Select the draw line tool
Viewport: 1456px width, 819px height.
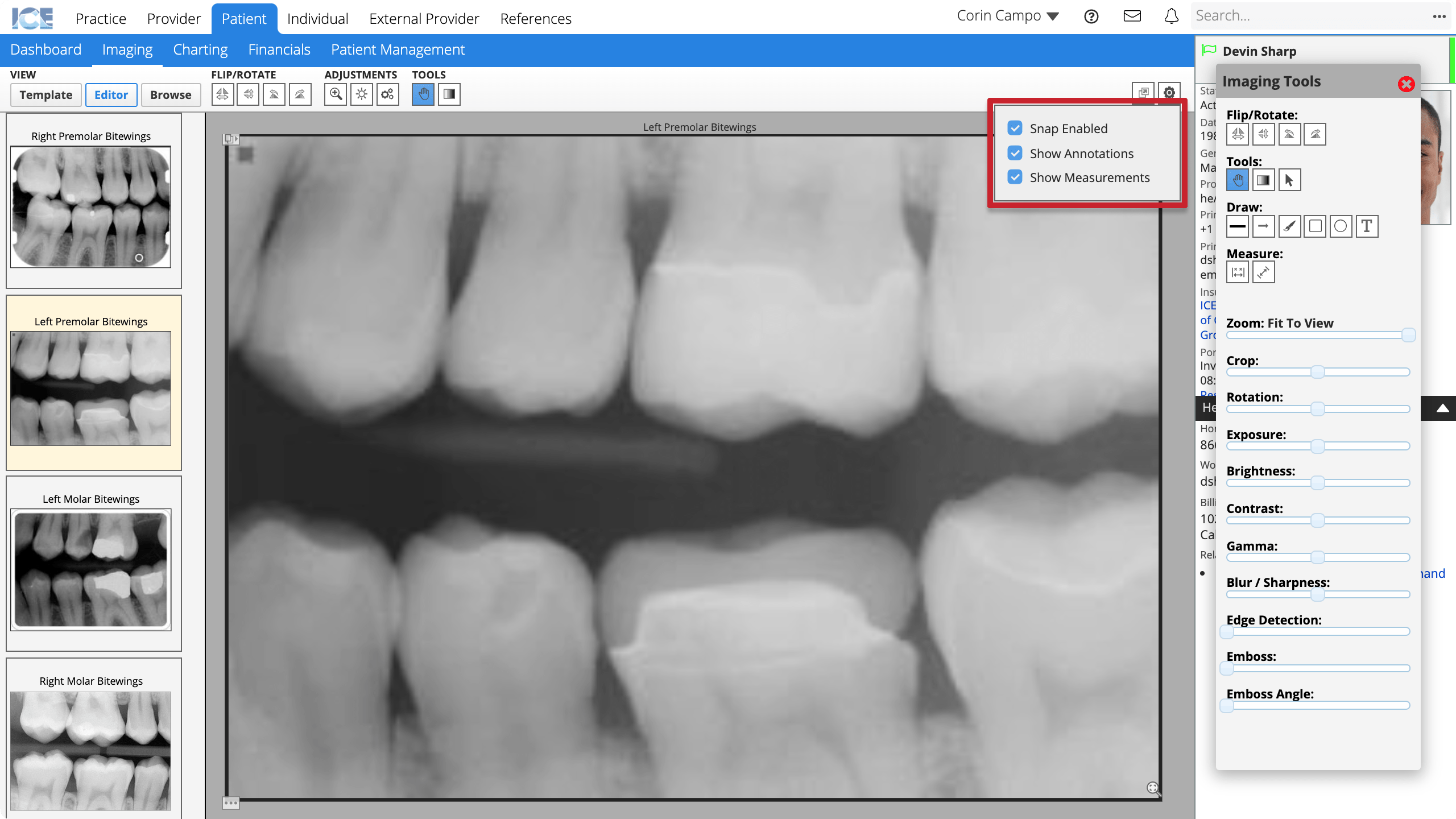(1238, 225)
